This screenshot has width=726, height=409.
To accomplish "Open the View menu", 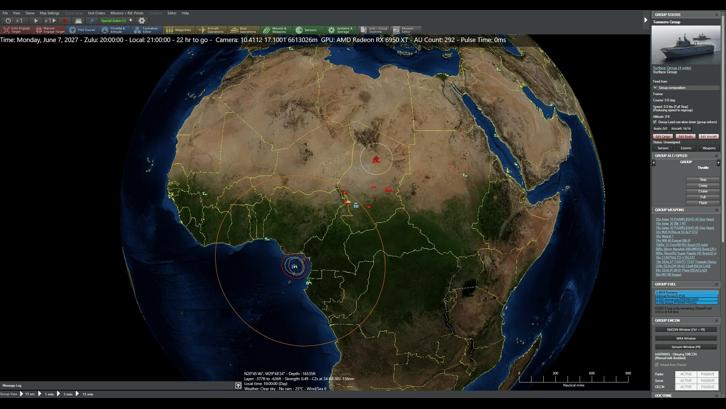I will (x=16, y=13).
